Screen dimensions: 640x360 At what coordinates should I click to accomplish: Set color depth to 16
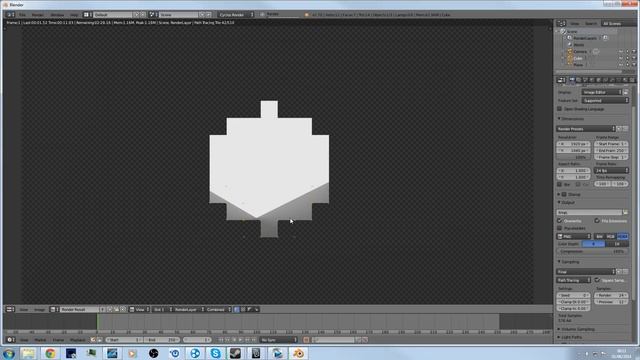617,244
